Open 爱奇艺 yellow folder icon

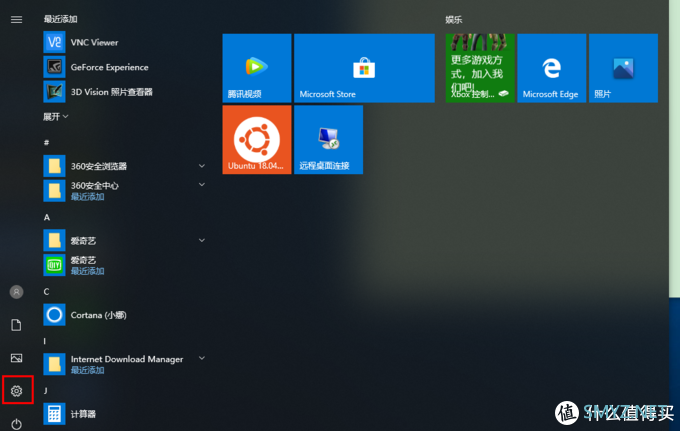click(54, 240)
